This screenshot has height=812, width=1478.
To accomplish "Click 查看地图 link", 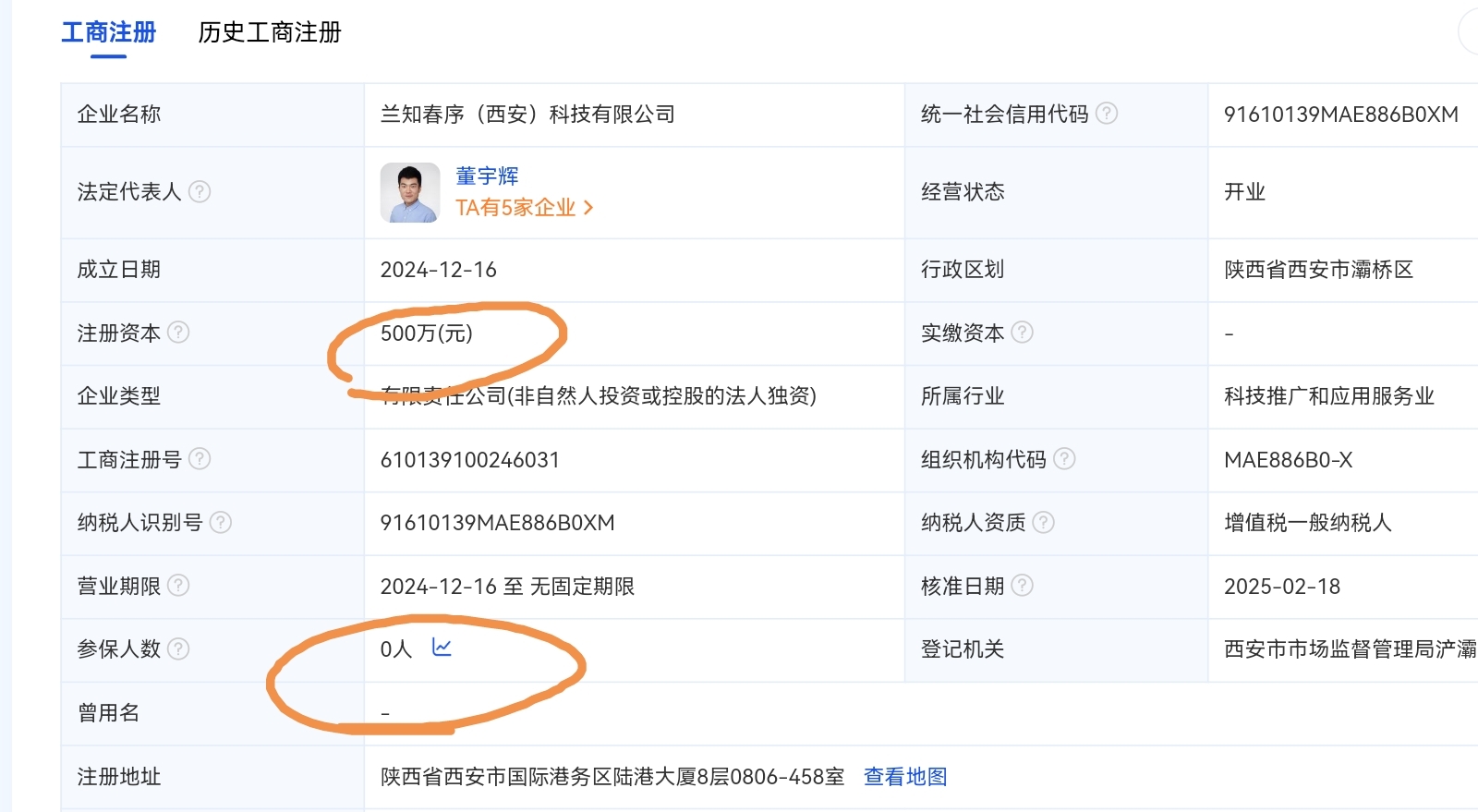I will (905, 777).
